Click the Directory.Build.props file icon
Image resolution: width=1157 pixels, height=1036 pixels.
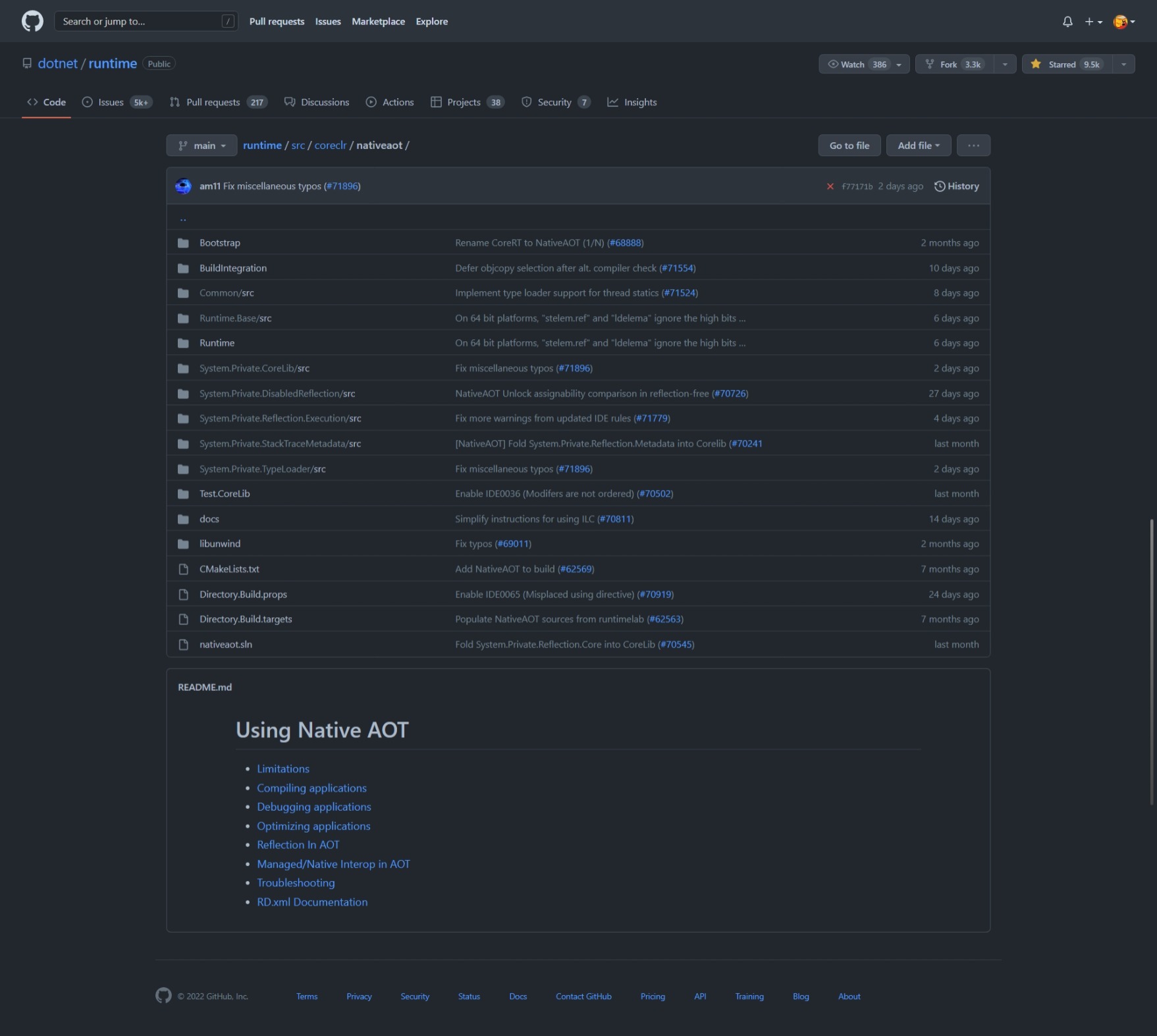[183, 594]
